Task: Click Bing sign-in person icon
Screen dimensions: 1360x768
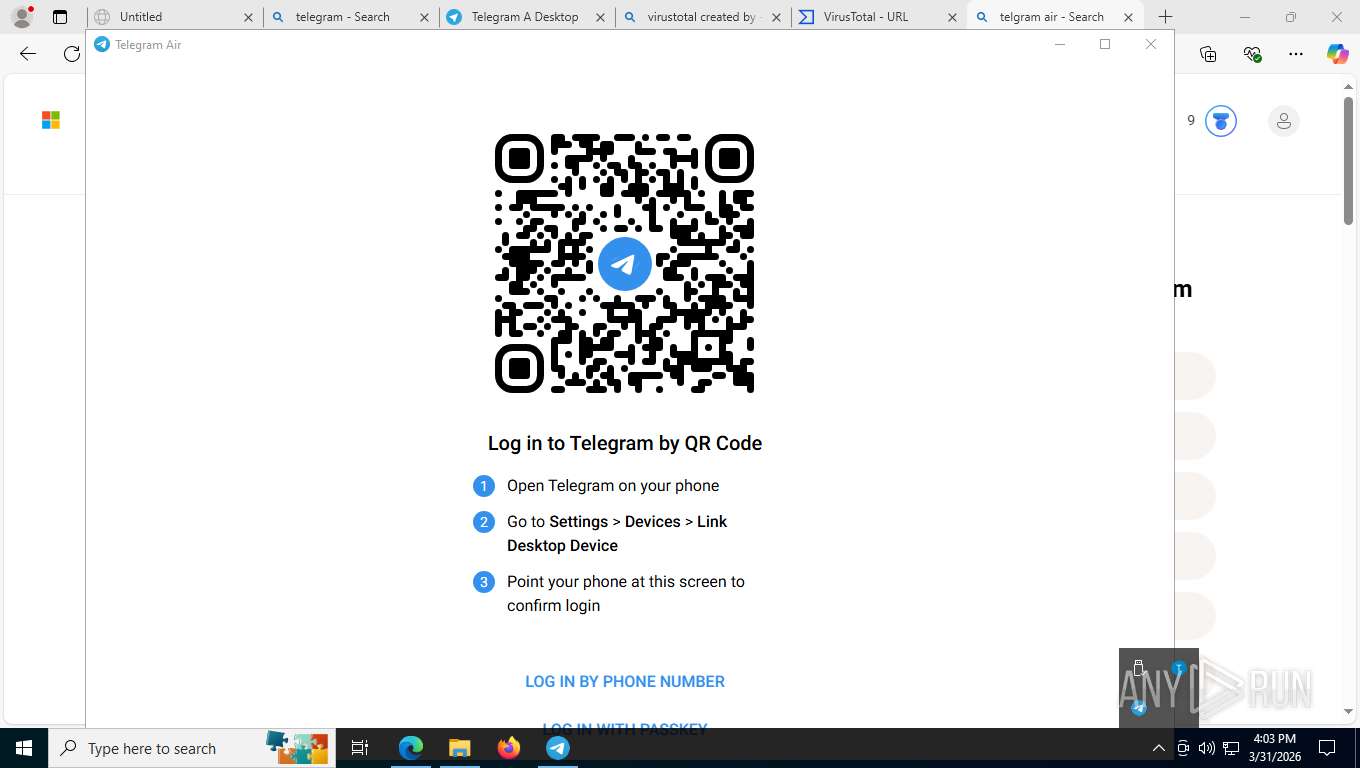Action: point(1284,121)
